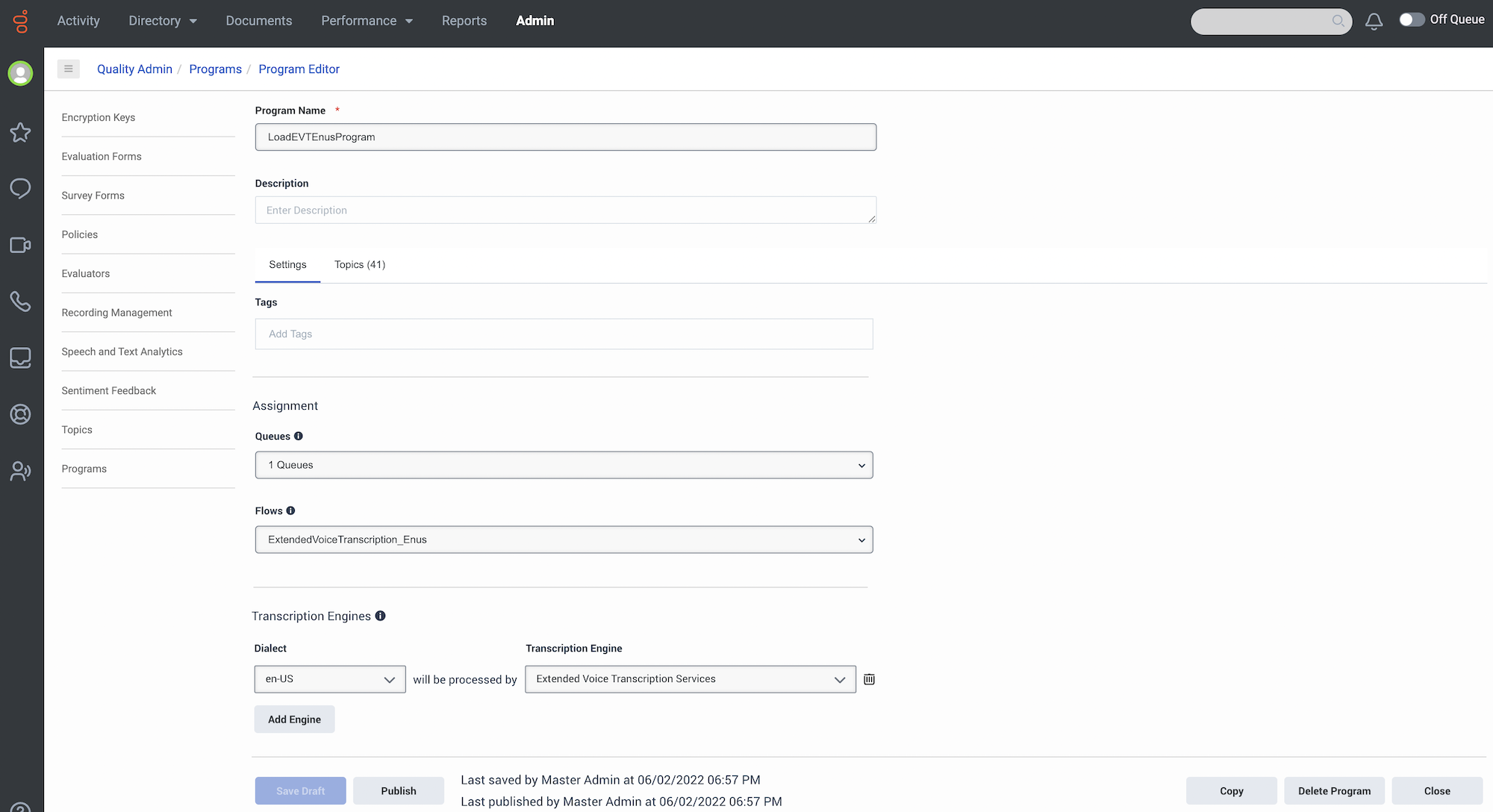The image size is (1493, 812).
Task: Click the Queues info icon
Action: (x=299, y=436)
